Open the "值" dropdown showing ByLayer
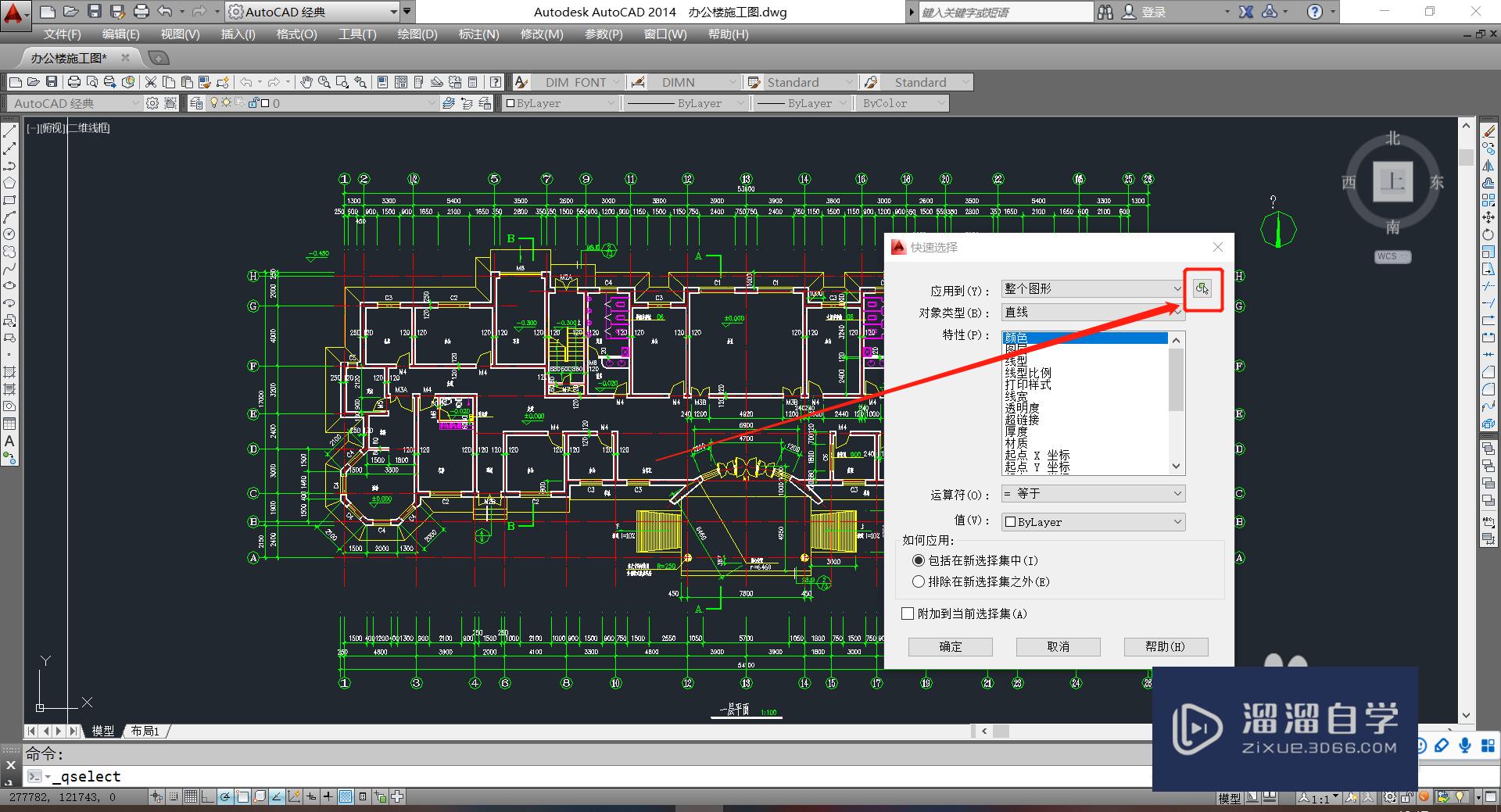 coord(1094,522)
